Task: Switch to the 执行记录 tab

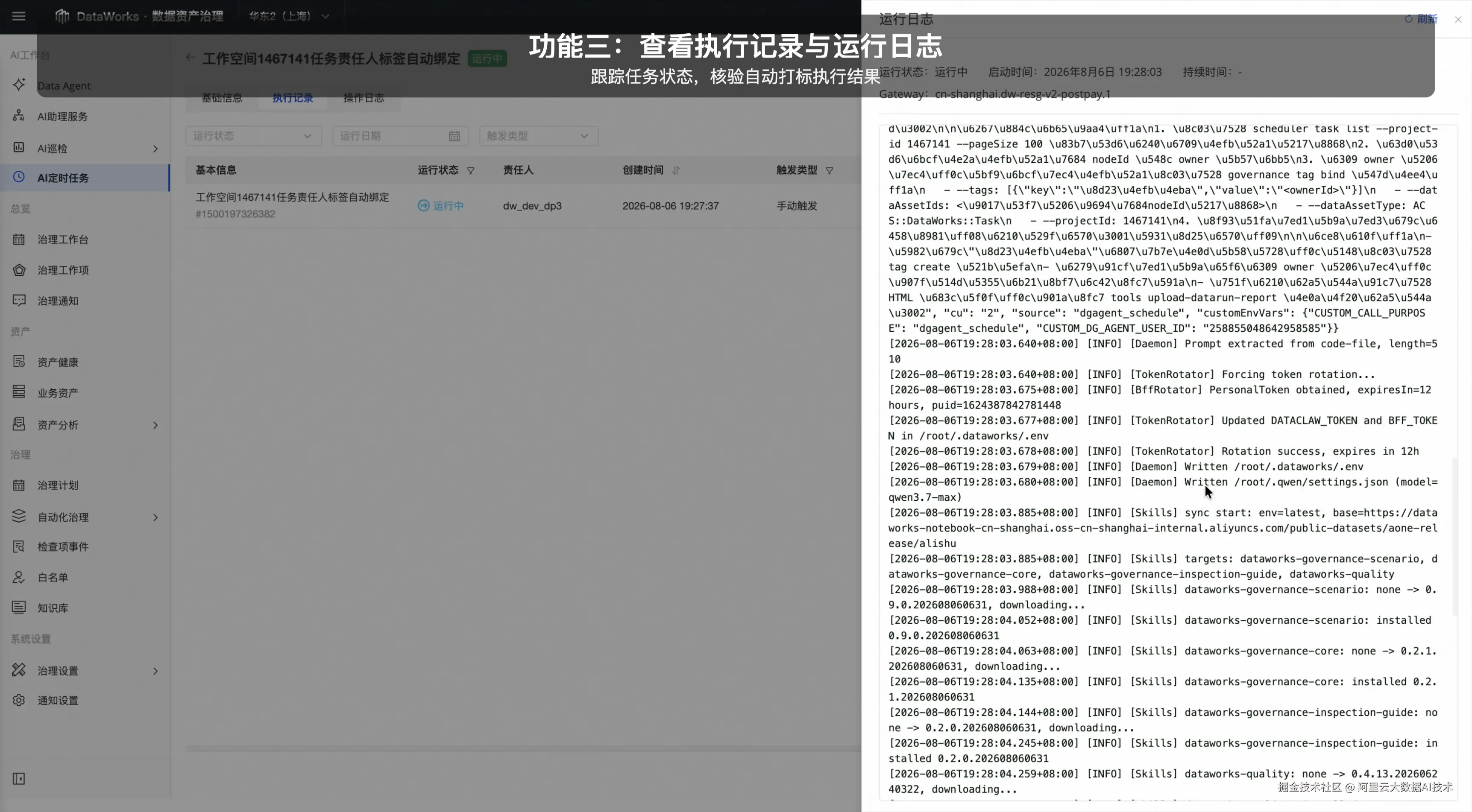Action: tap(293, 98)
